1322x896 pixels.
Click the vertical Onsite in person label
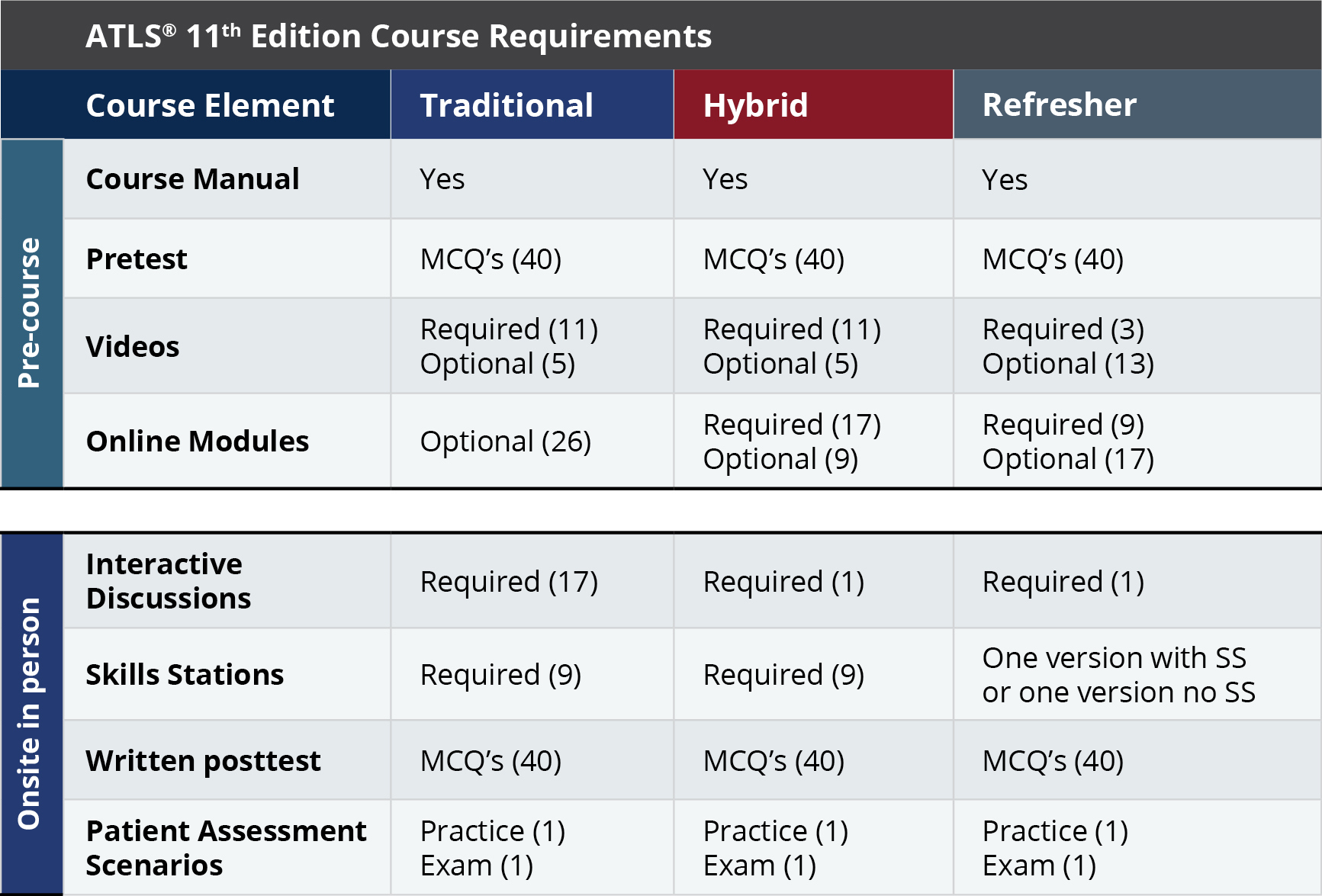(x=31, y=713)
